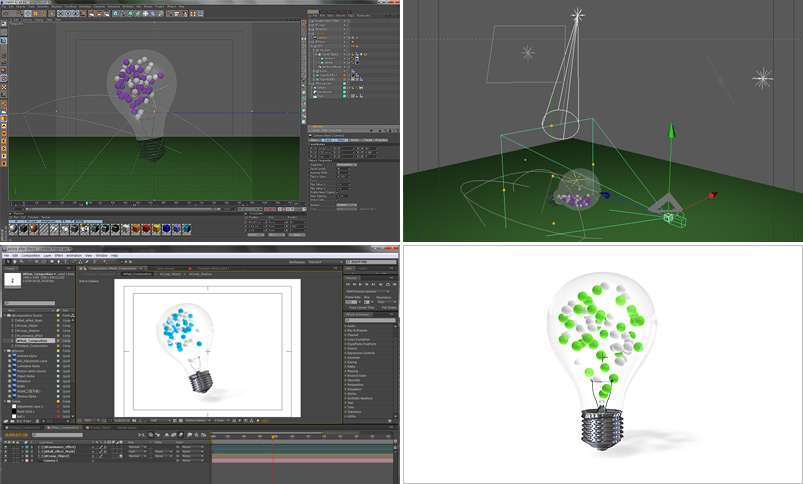The width and height of the screenshot is (803, 484).
Task: Hide the #Comp_Object timeline layer
Action: (x=5, y=456)
